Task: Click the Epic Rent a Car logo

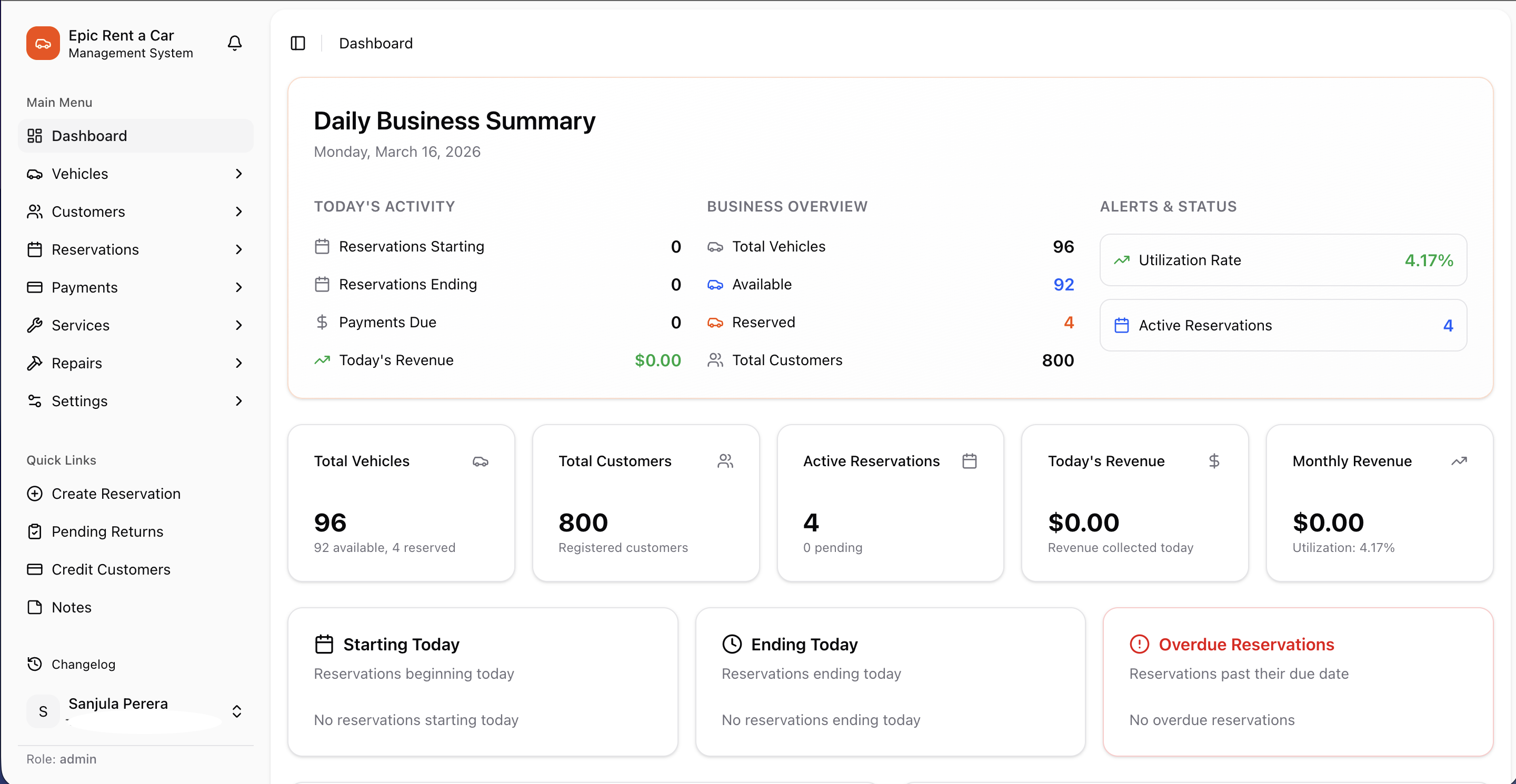Action: pos(43,43)
